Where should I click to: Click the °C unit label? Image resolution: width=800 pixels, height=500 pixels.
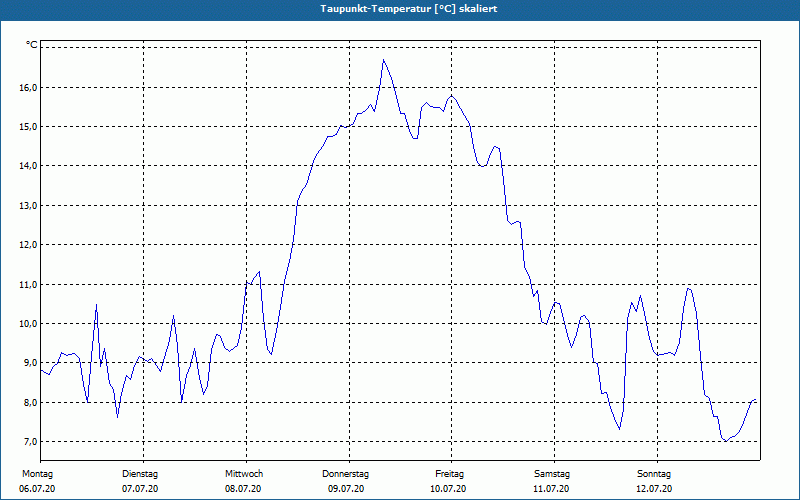click(32, 45)
